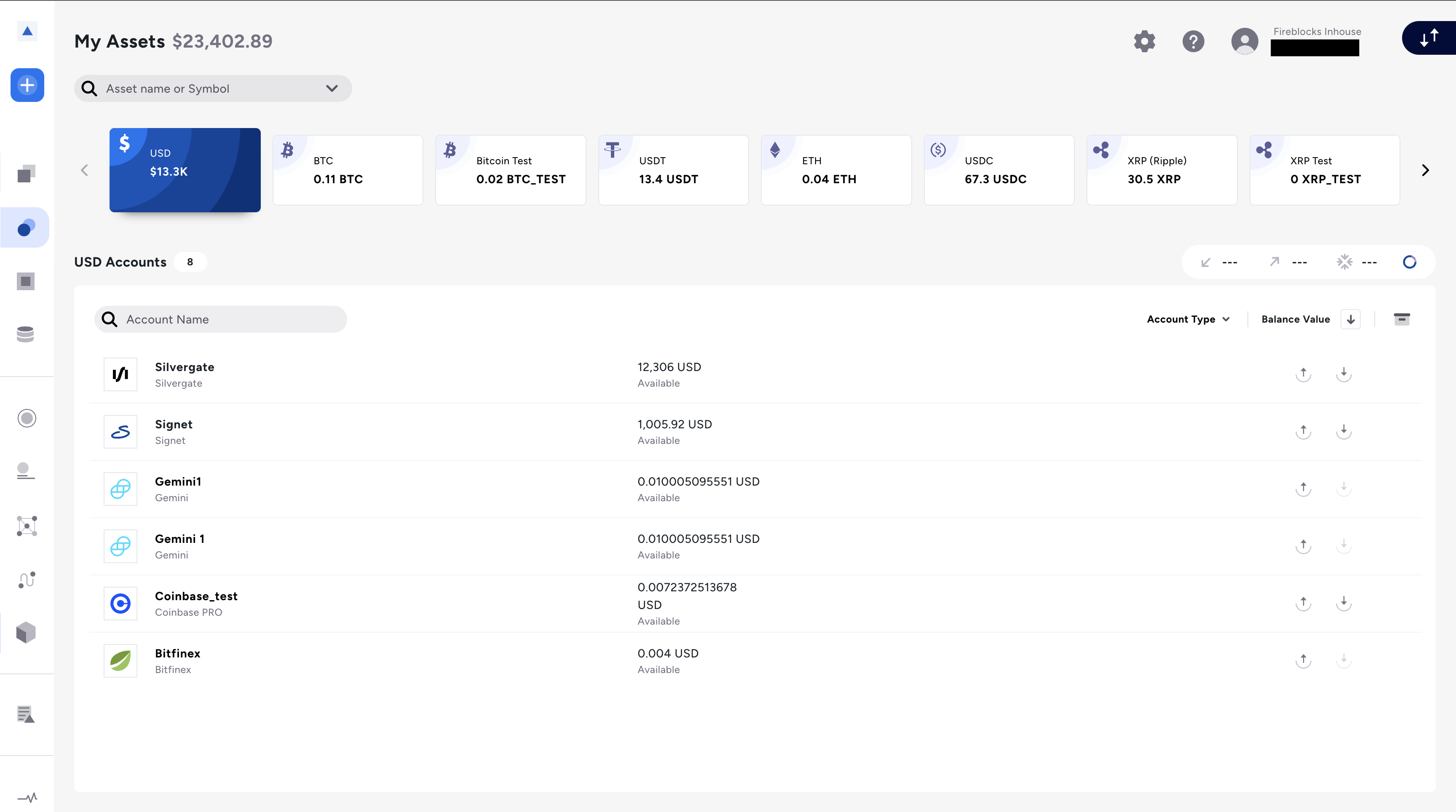
Task: Click the 1,005.92 USD balance value
Action: click(675, 425)
